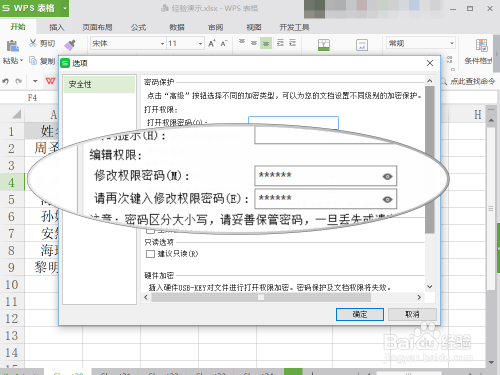The image size is (500, 375).
Task: Click the F4 name box
Action: click(32, 98)
